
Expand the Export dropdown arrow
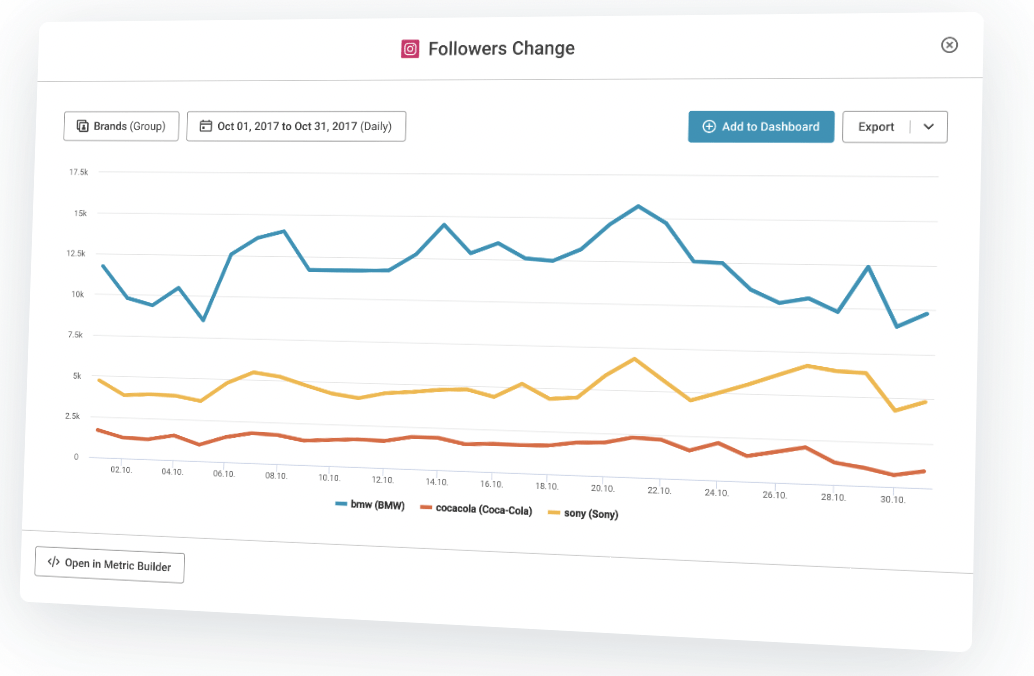(928, 127)
